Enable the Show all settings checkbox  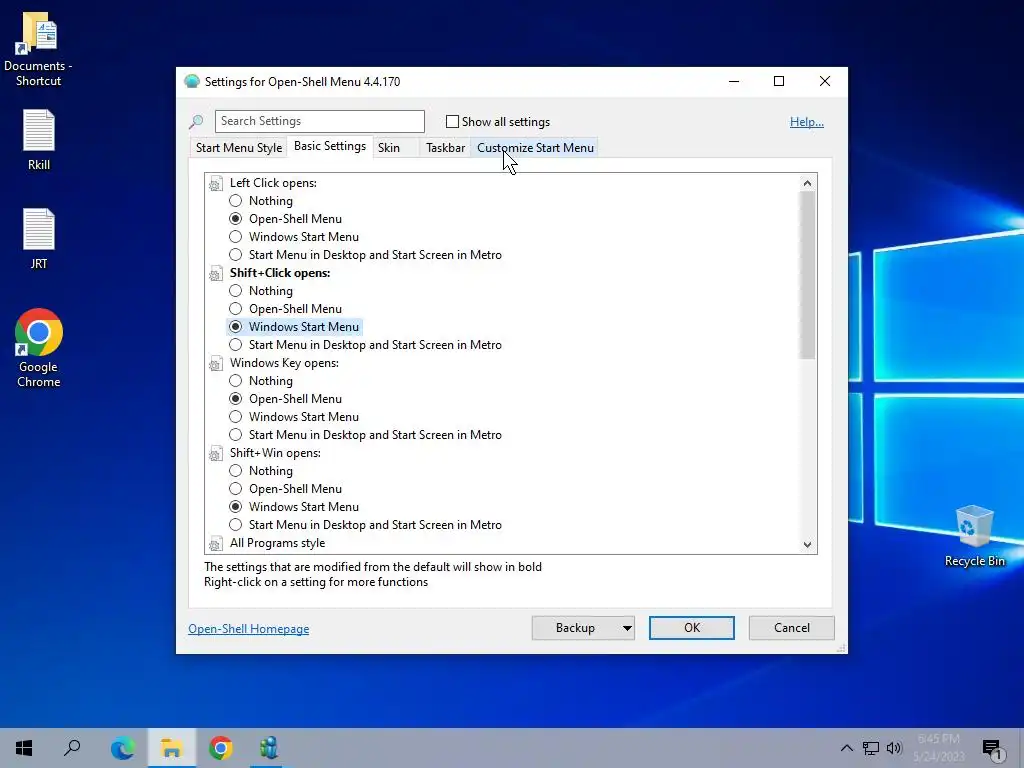click(452, 121)
